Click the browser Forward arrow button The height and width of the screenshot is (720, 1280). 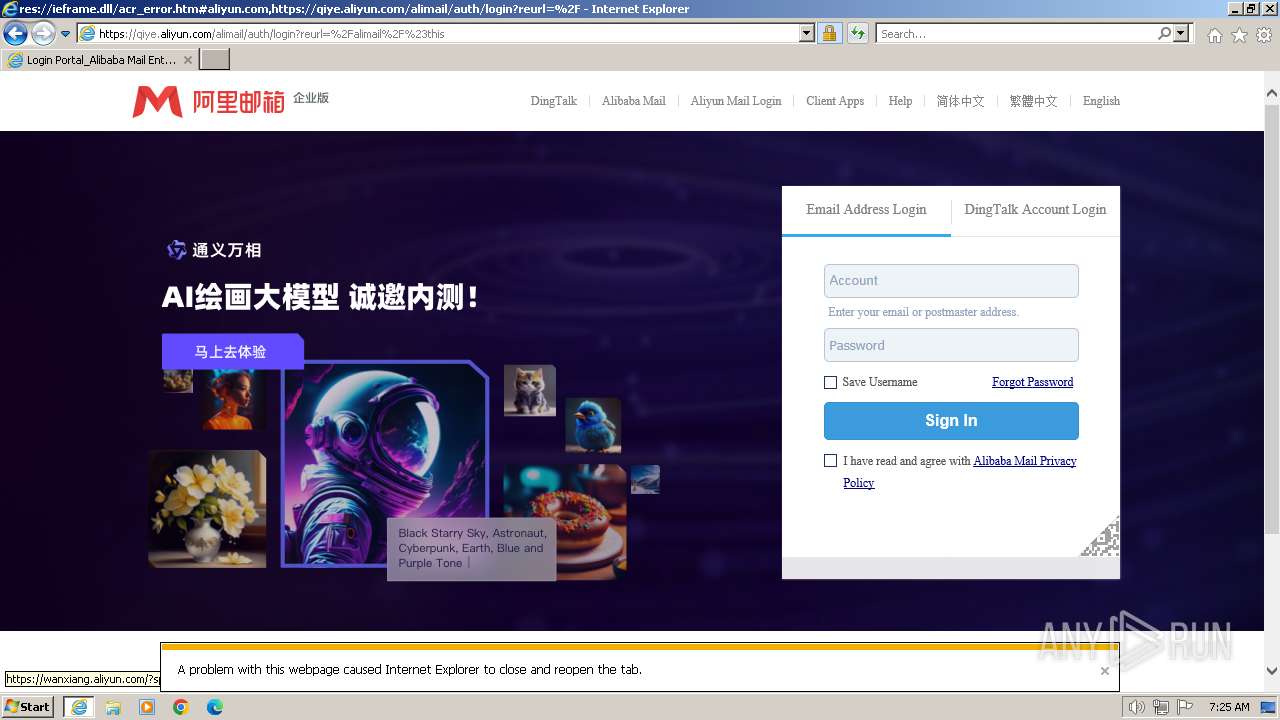(43, 33)
